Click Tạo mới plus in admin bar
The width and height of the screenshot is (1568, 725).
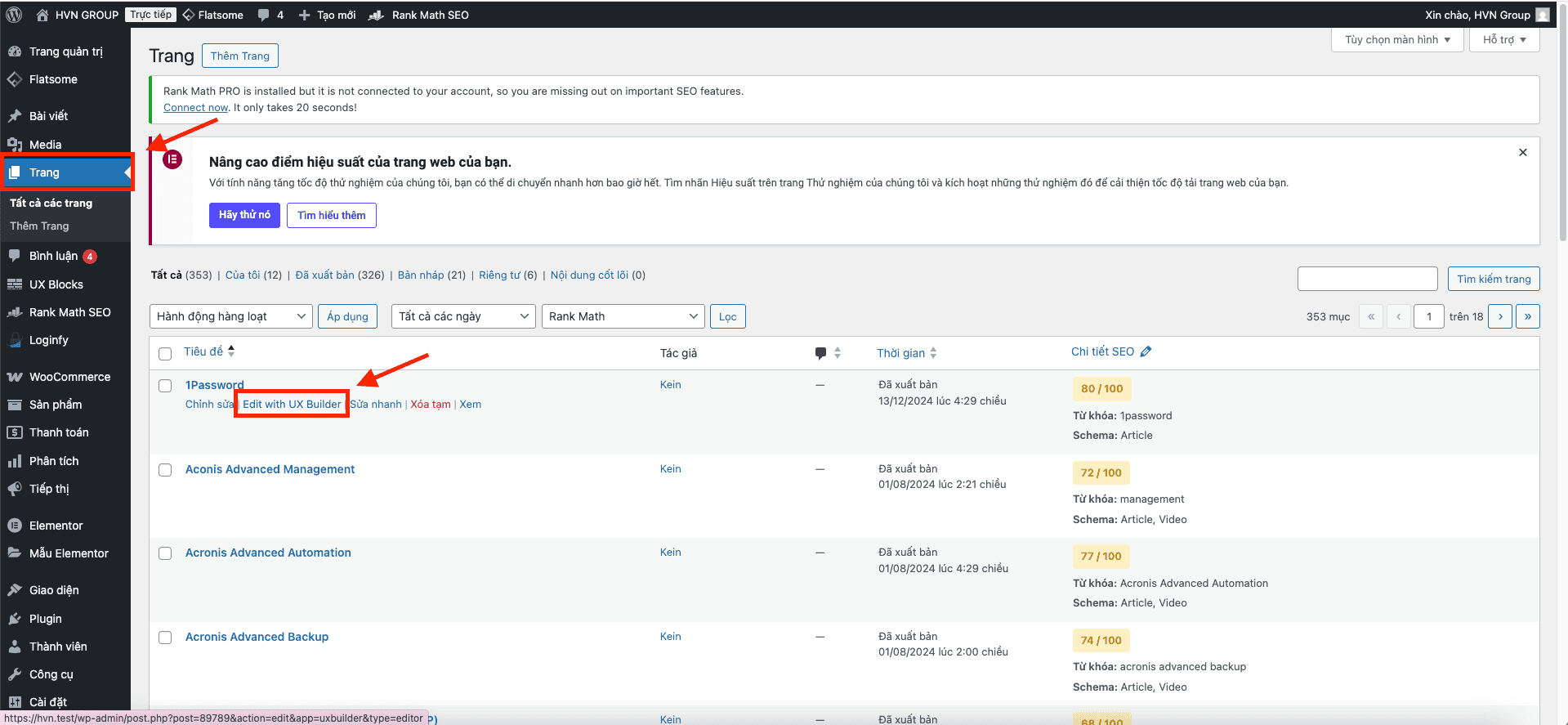point(327,15)
